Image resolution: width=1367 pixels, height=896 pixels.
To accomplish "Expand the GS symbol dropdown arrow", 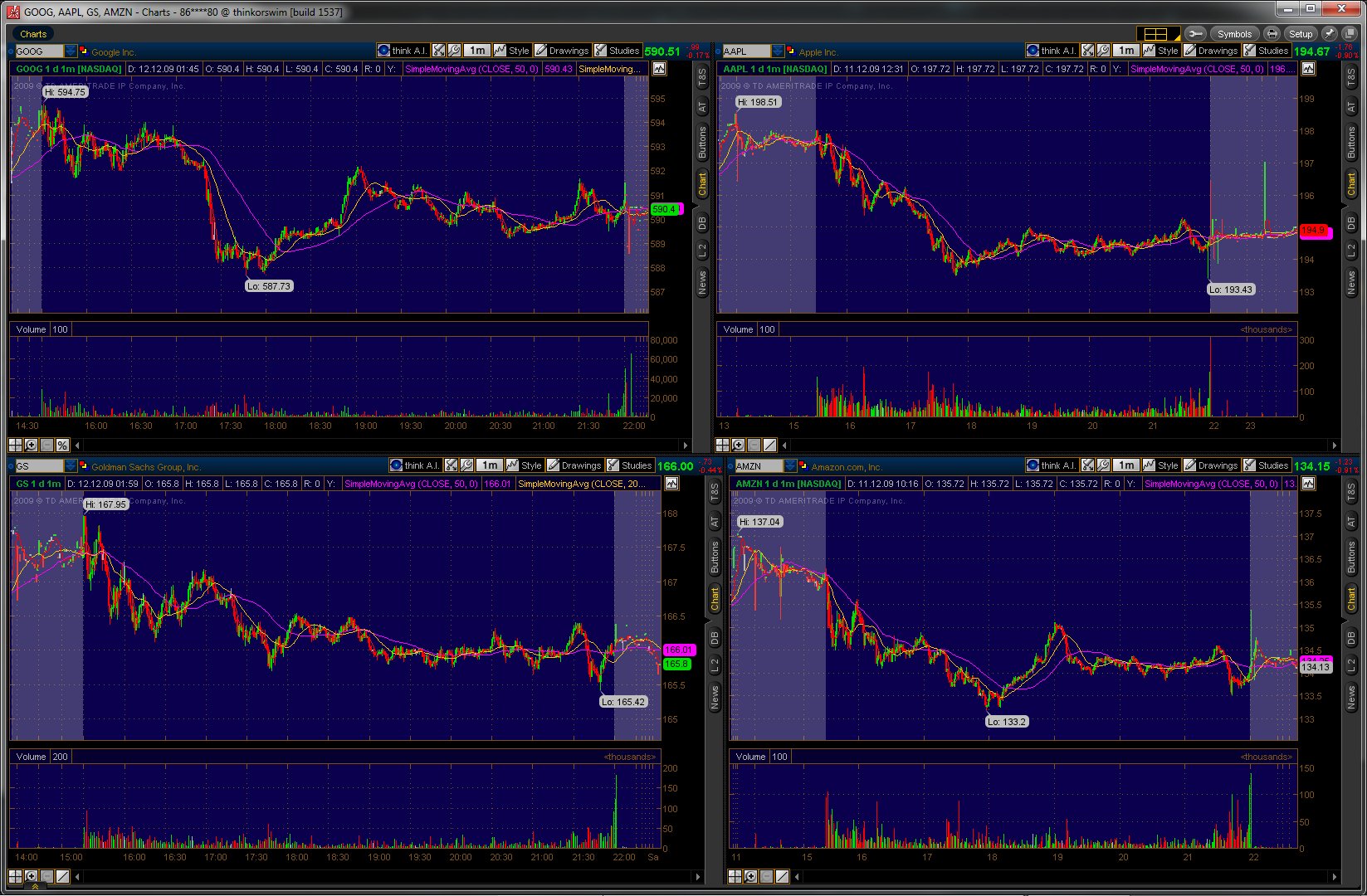I will point(71,466).
